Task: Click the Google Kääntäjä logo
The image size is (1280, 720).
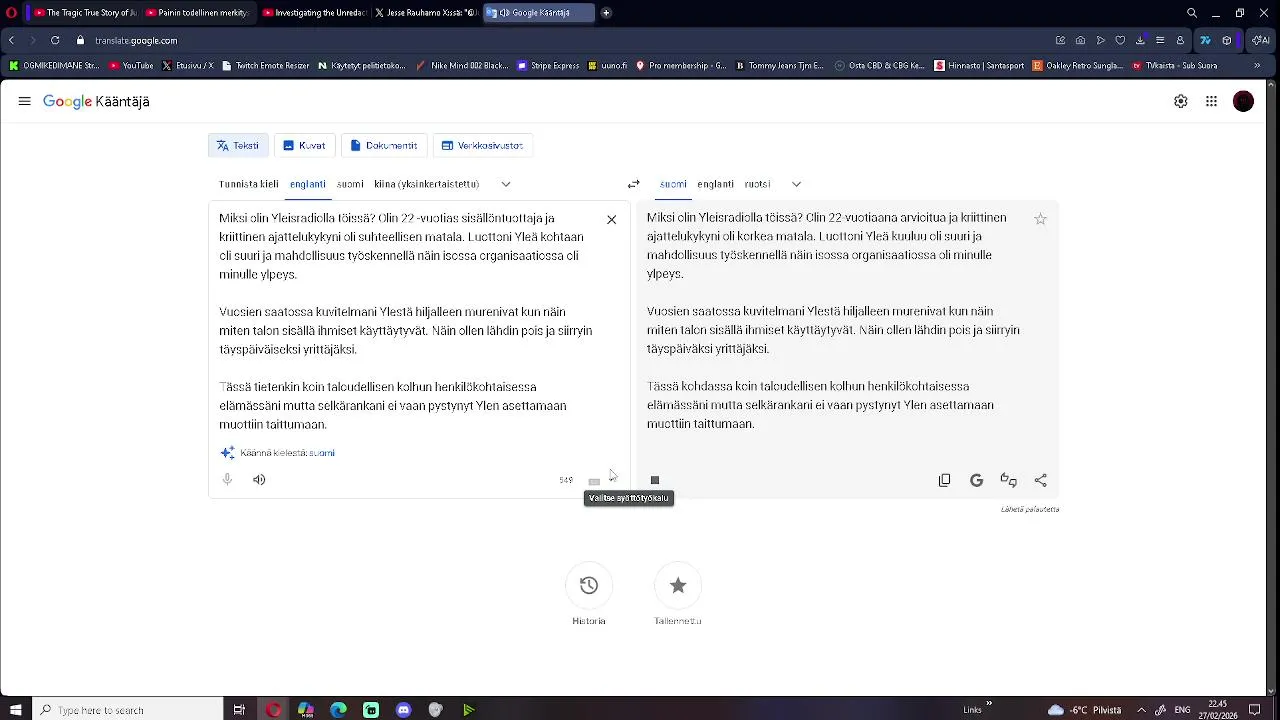Action: pyautogui.click(x=96, y=101)
